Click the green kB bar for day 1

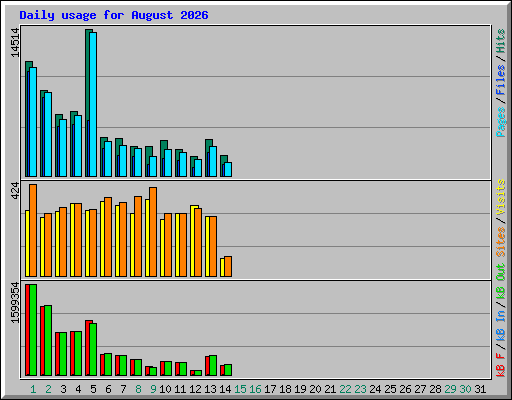(x=33, y=330)
